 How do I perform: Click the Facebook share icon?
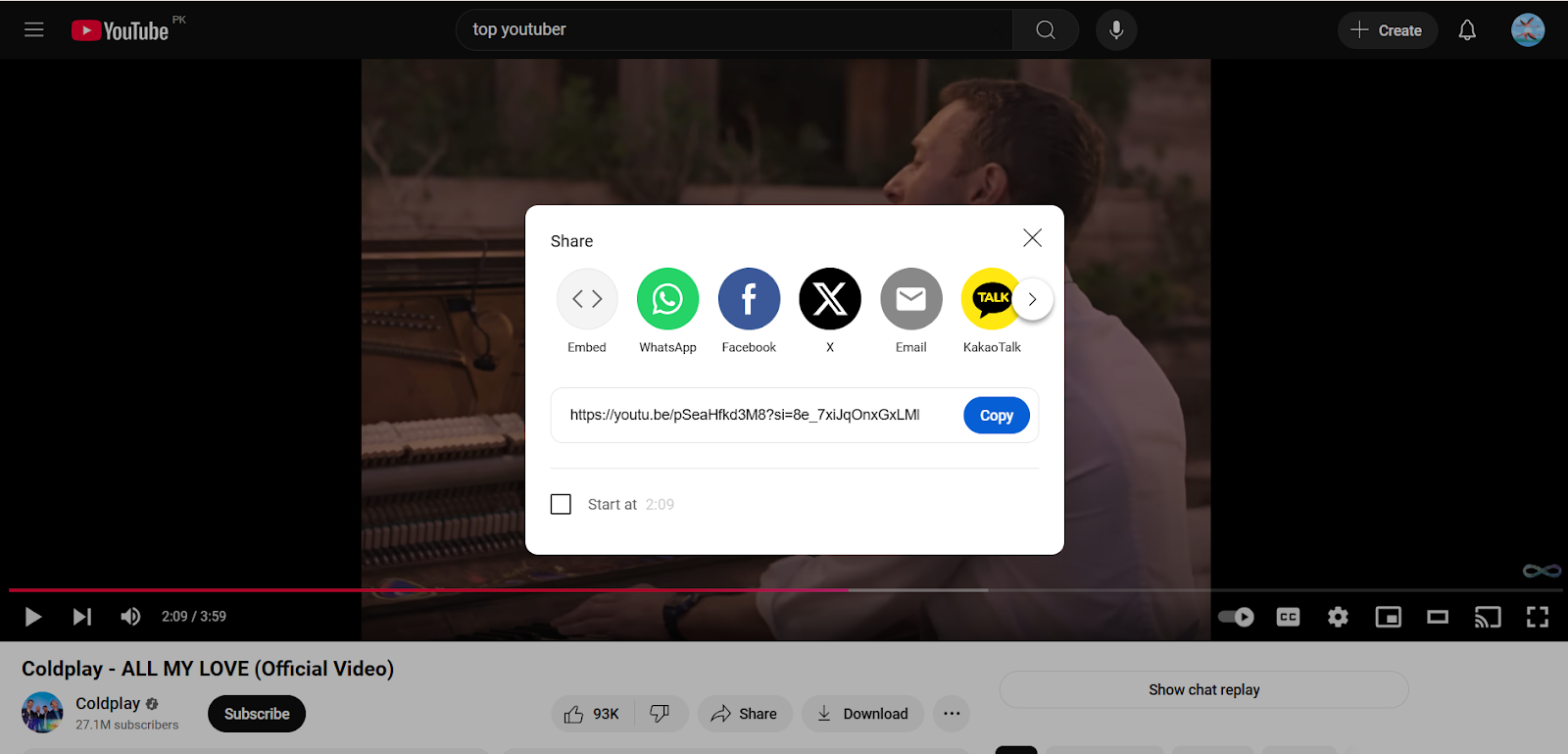pyautogui.click(x=749, y=299)
